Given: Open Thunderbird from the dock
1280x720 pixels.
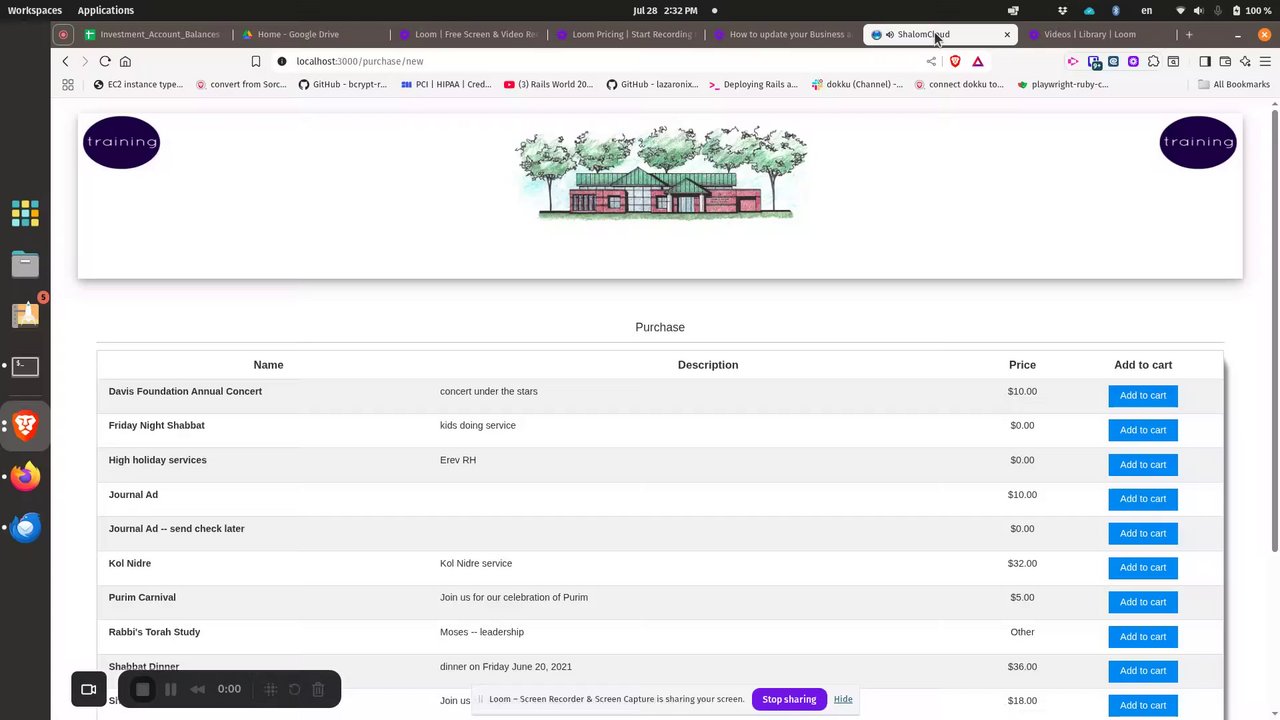Looking at the screenshot, I should 25,527.
